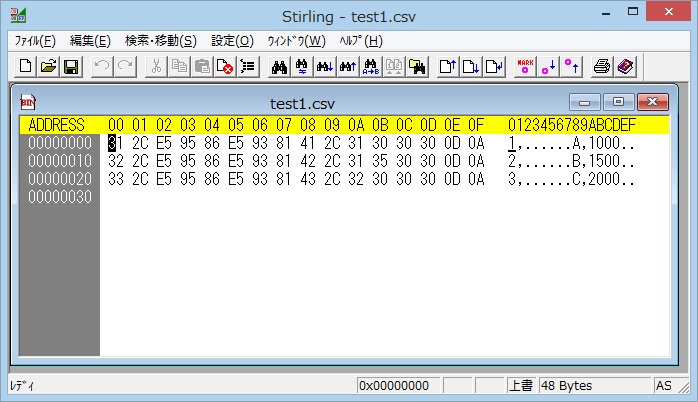Click the 0x00000000 status bar field

pos(398,386)
